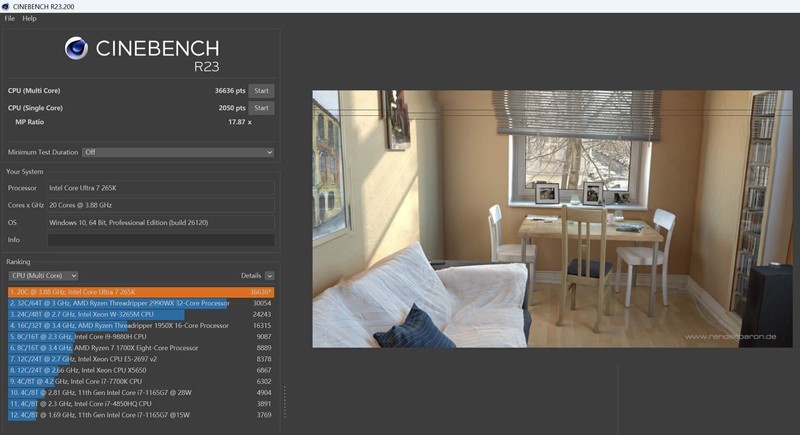Viewport: 800px width, 435px height.
Task: Select ranking row Intel Xeon CPU E5-2697 v2
Action: 141,359
